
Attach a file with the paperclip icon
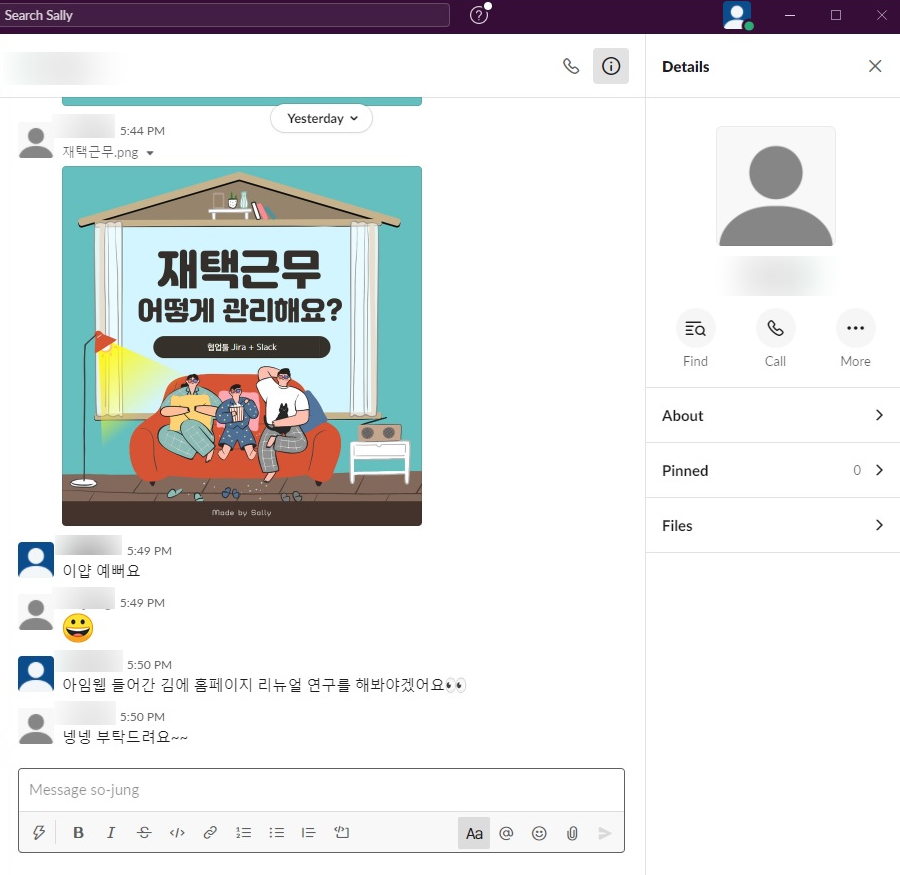point(572,833)
